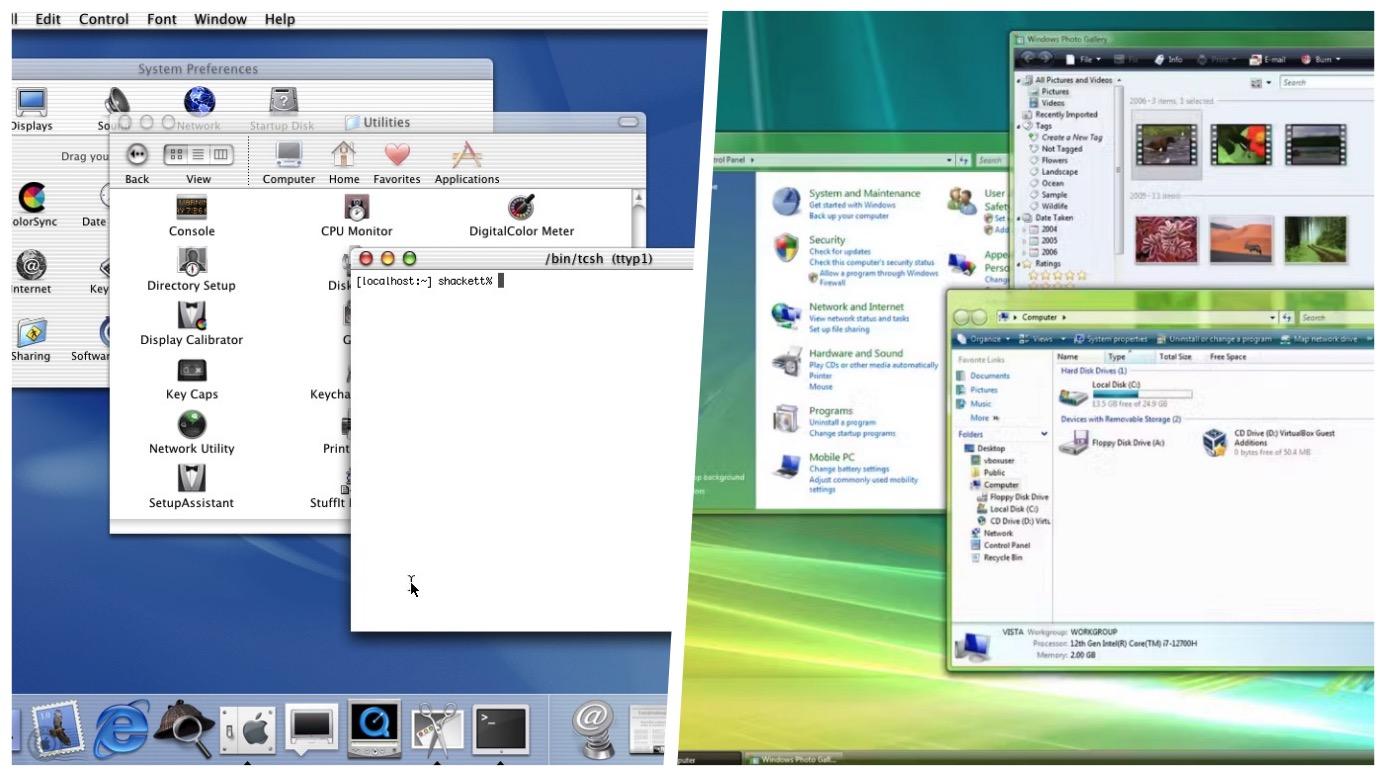Switch Utilities window to column view
Image resolution: width=1386 pixels, height=777 pixels.
[x=220, y=154]
